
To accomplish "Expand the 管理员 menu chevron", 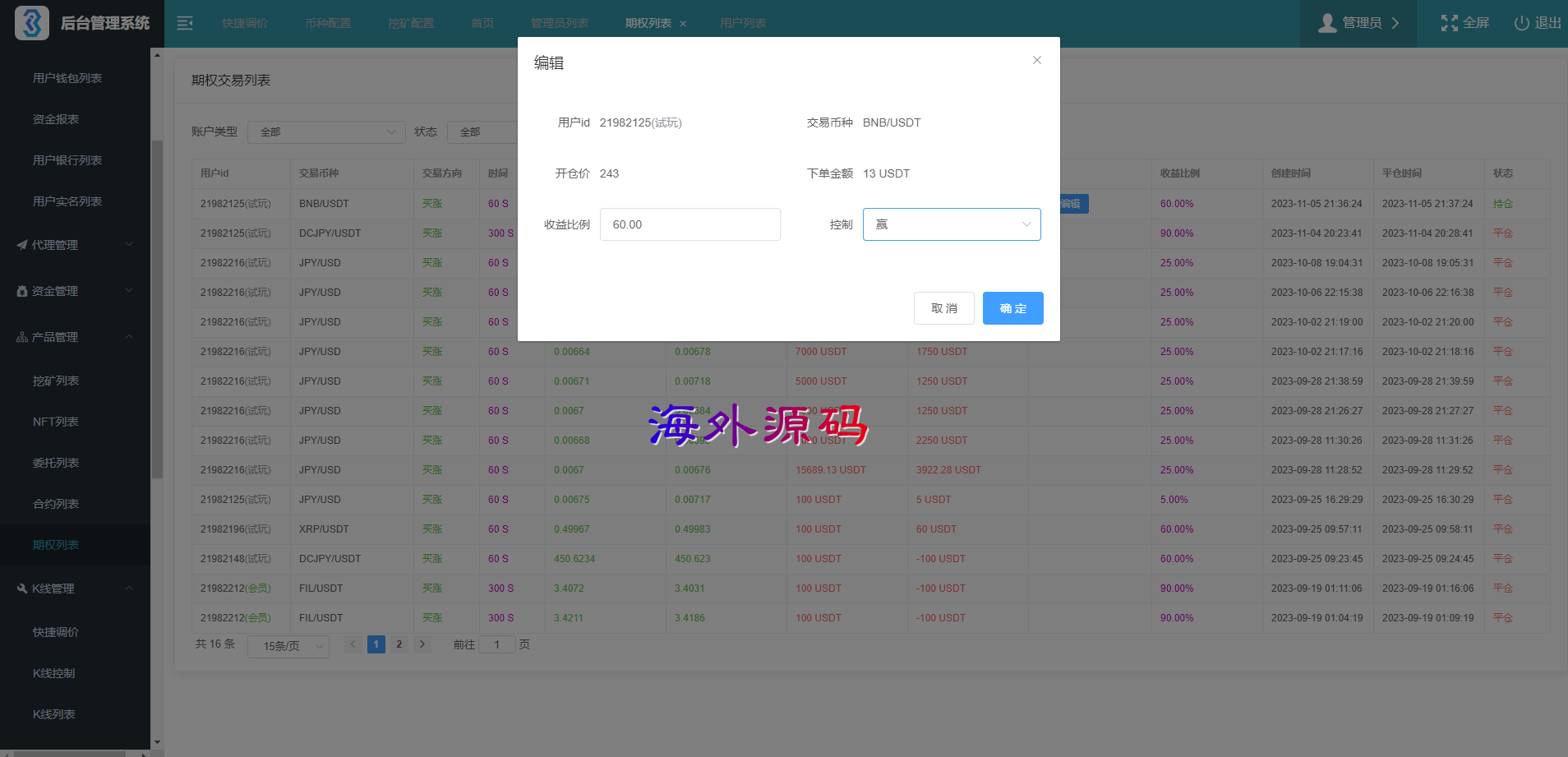I will click(1395, 23).
